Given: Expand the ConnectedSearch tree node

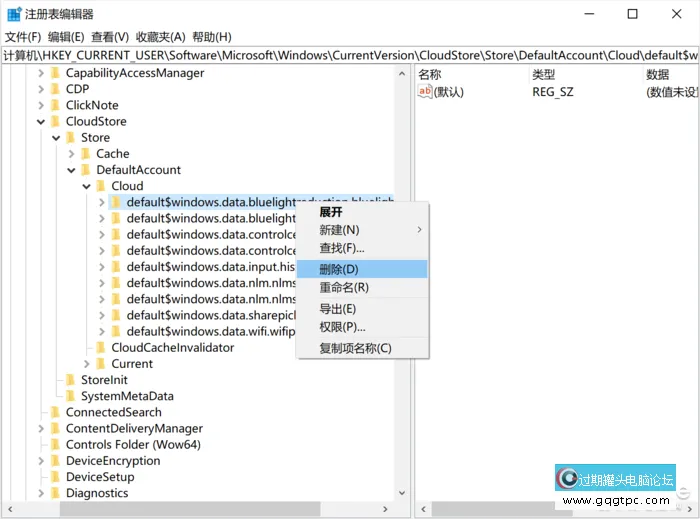Looking at the screenshot, I should coord(41,412).
